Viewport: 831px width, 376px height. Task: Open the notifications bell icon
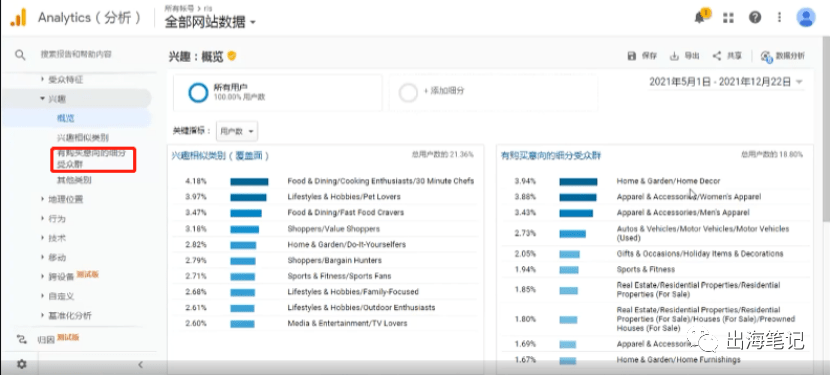700,18
